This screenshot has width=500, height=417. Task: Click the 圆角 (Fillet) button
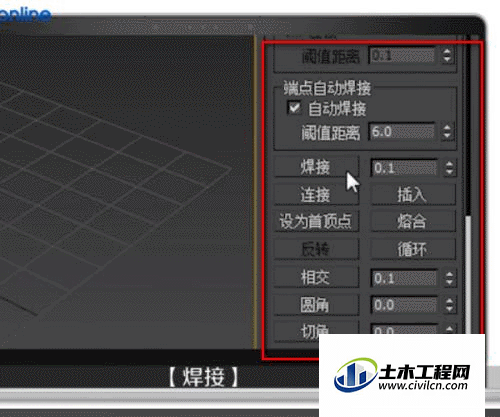[316, 304]
